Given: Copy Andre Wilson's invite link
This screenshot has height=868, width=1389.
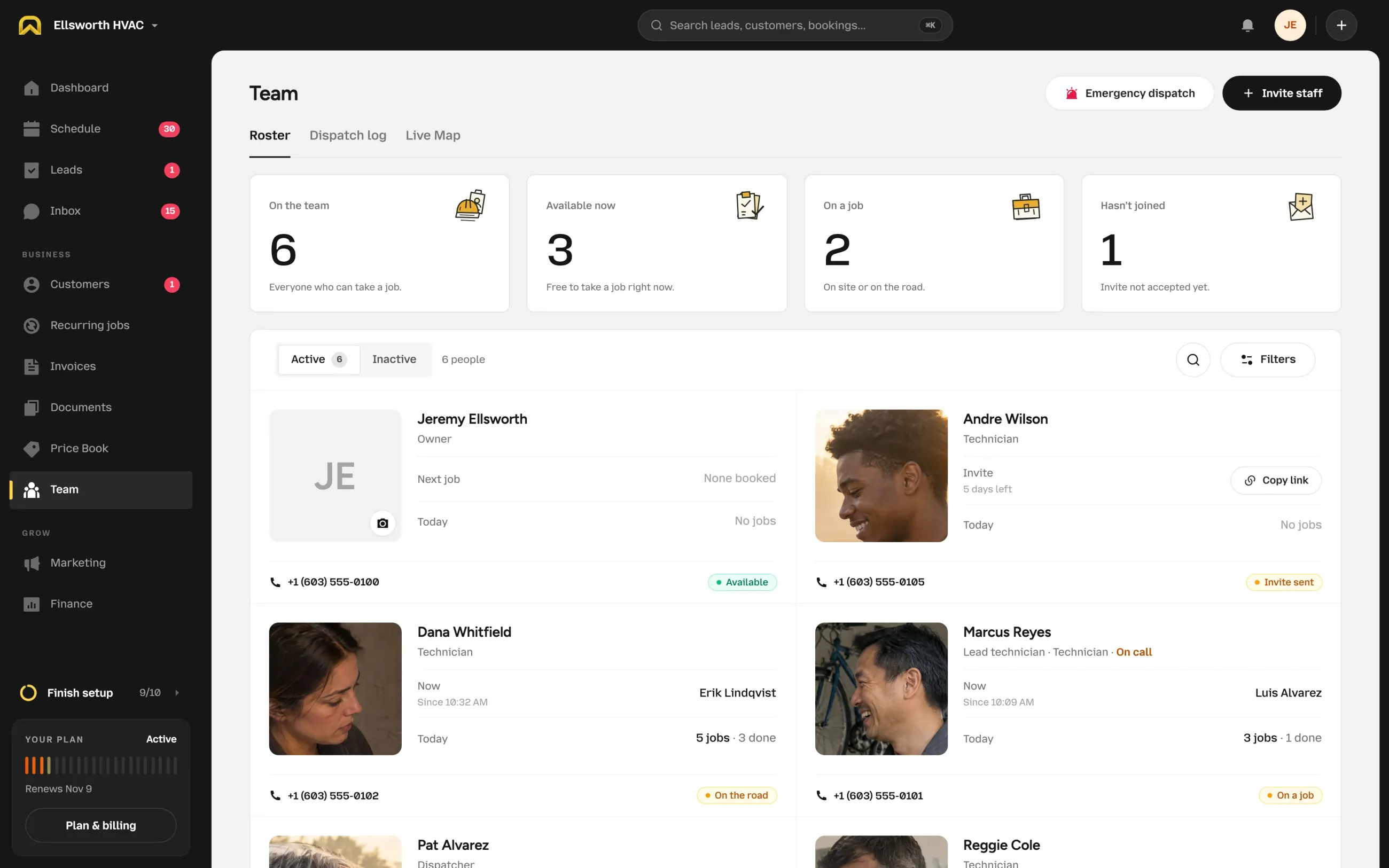Looking at the screenshot, I should (1275, 481).
